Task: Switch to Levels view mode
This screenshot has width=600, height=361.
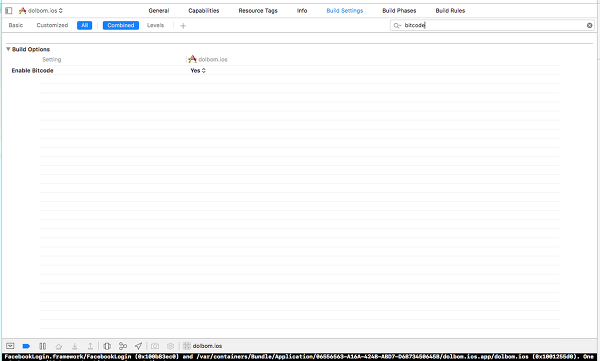Action: pos(155,25)
